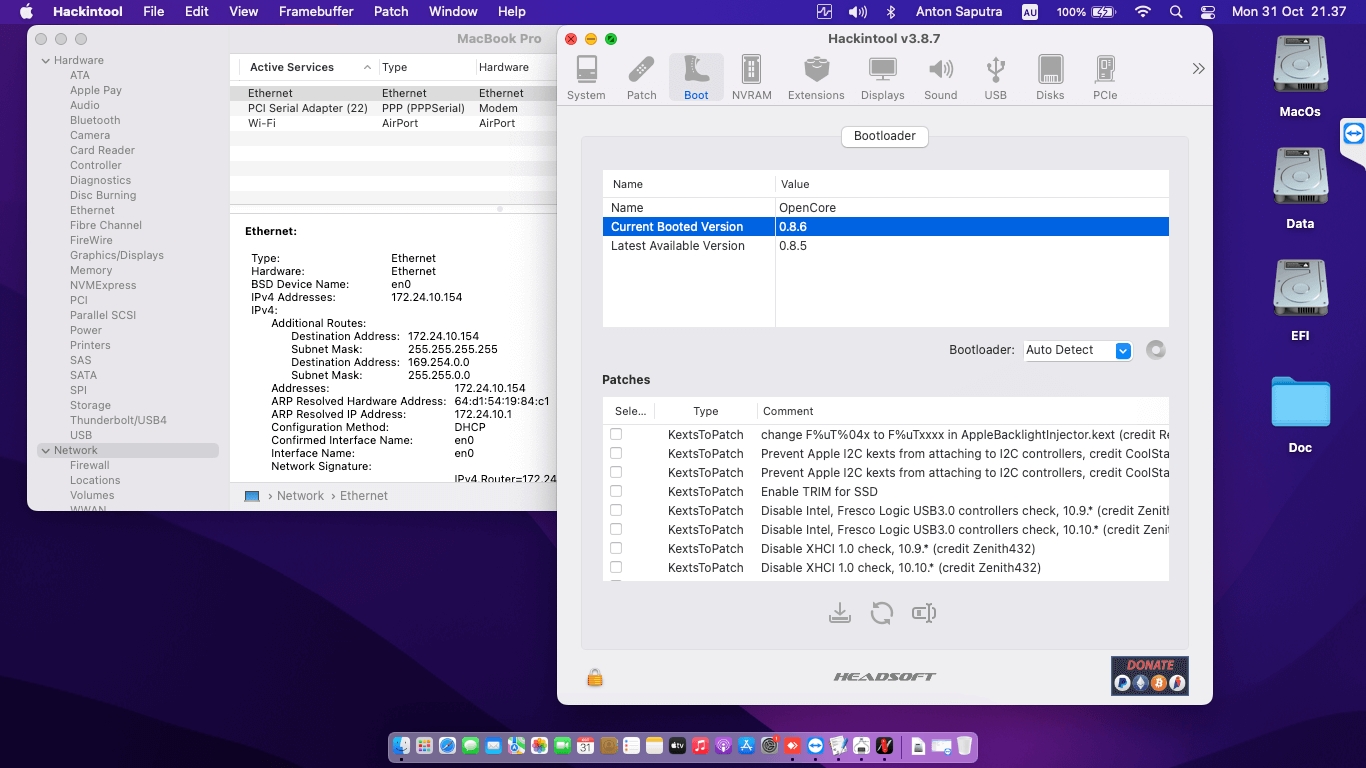
Task: Click the orange lock icon
Action: point(595,678)
